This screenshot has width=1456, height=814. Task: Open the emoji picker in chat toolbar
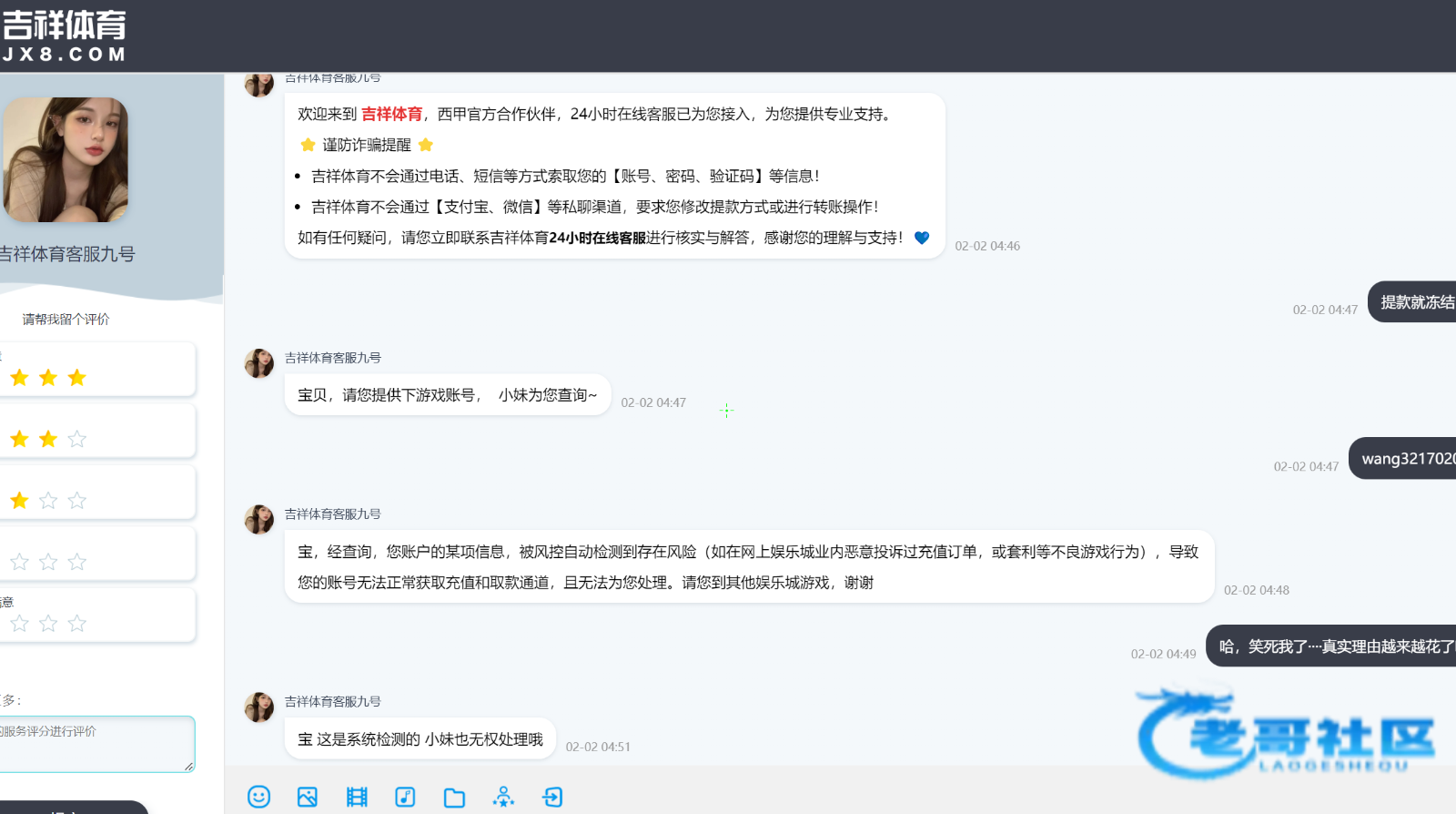pyautogui.click(x=259, y=797)
